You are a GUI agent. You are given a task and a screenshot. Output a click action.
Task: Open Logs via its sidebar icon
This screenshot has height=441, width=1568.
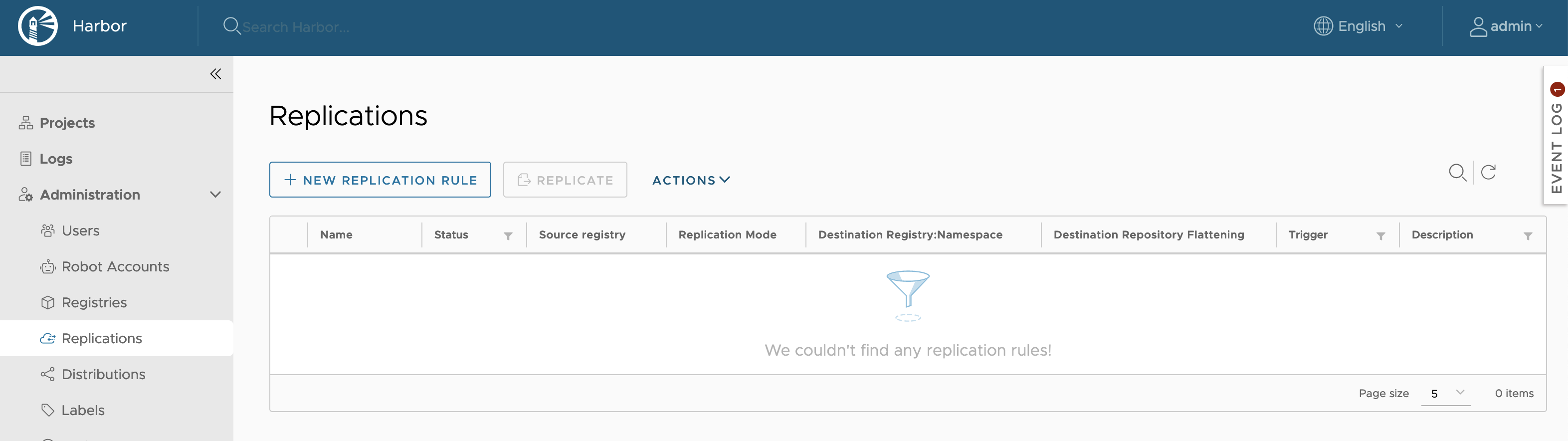25,158
